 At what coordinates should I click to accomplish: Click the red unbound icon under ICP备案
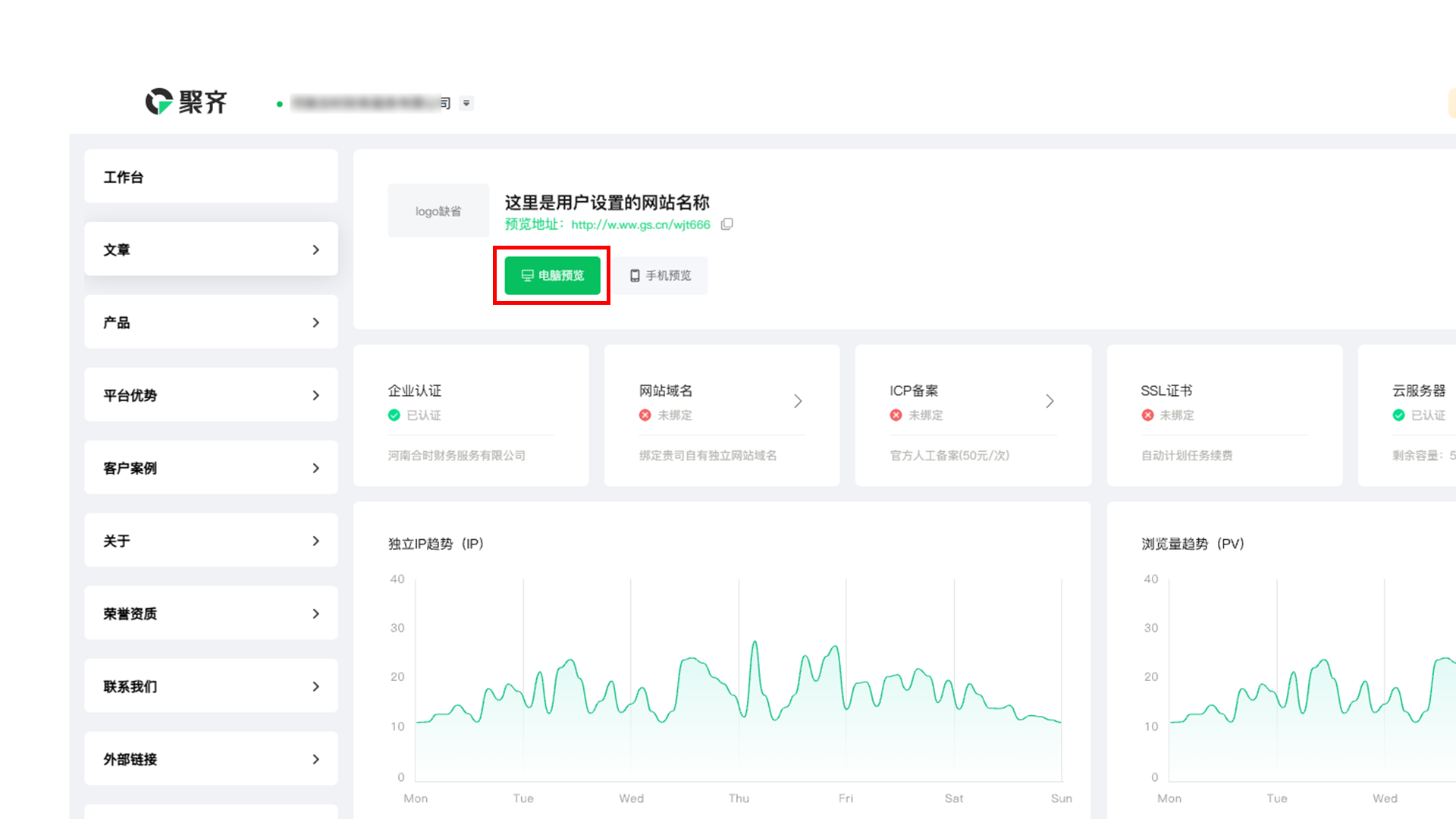(x=896, y=415)
